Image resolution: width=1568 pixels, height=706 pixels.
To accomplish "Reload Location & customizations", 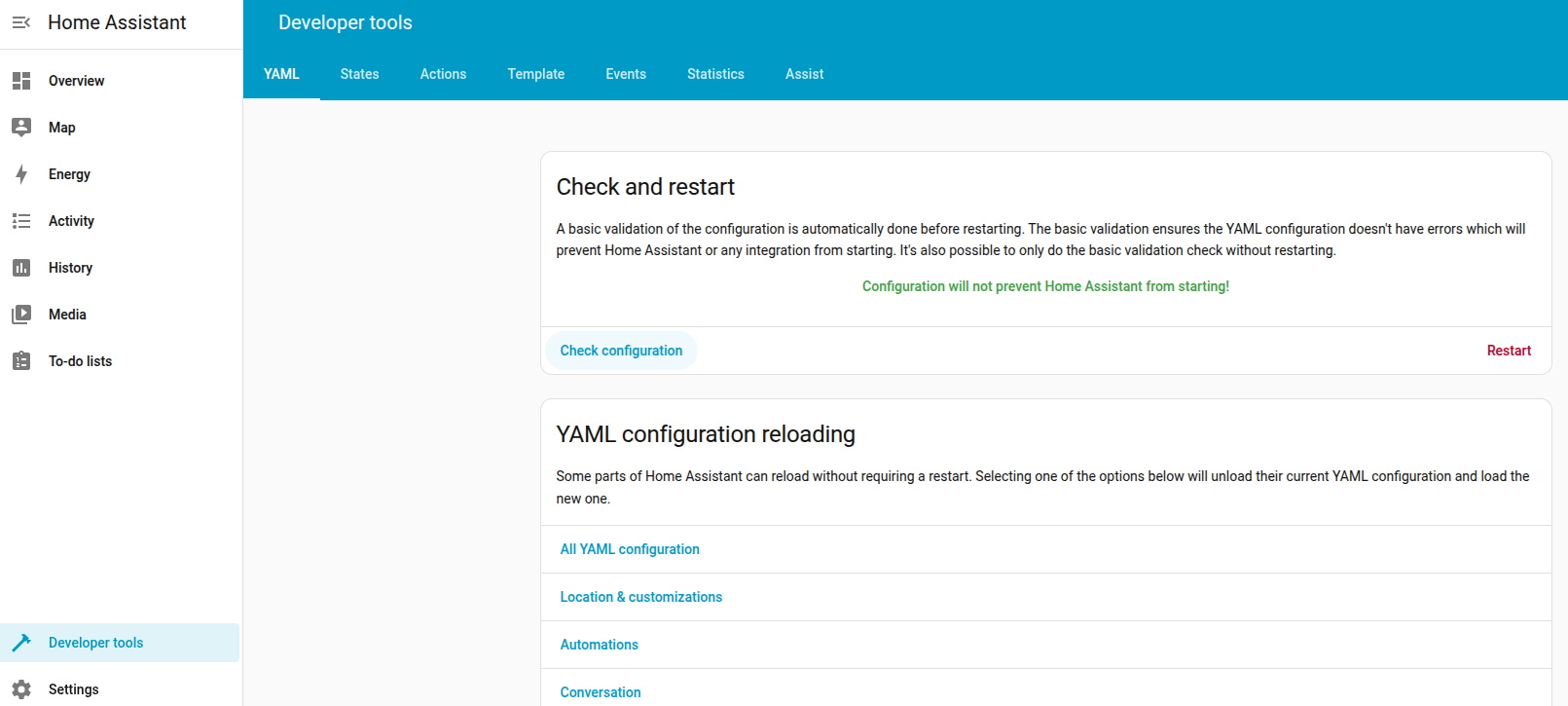I will point(640,597).
